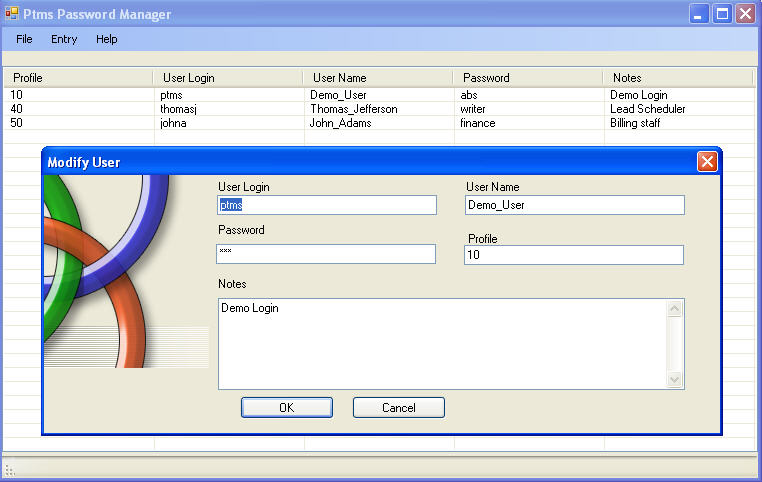This screenshot has width=762, height=482.
Task: Open the Help menu
Action: coord(106,39)
